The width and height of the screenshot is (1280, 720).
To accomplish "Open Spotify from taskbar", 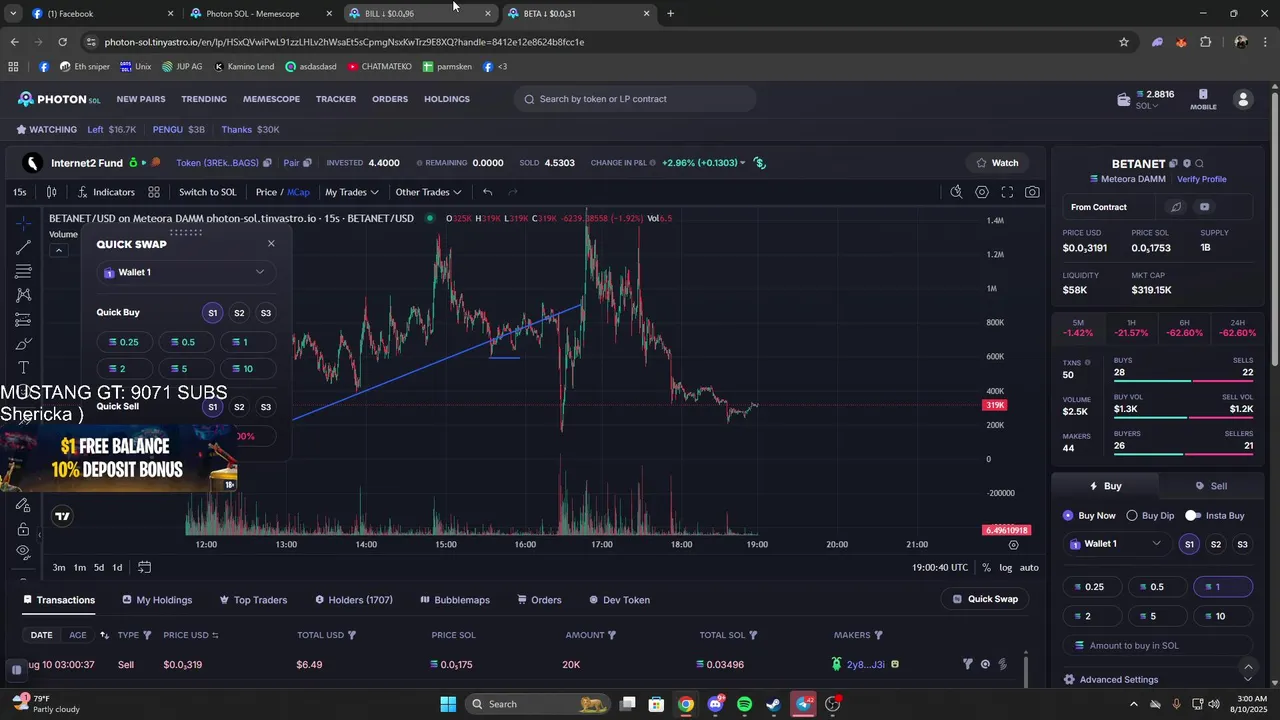I will [744, 704].
